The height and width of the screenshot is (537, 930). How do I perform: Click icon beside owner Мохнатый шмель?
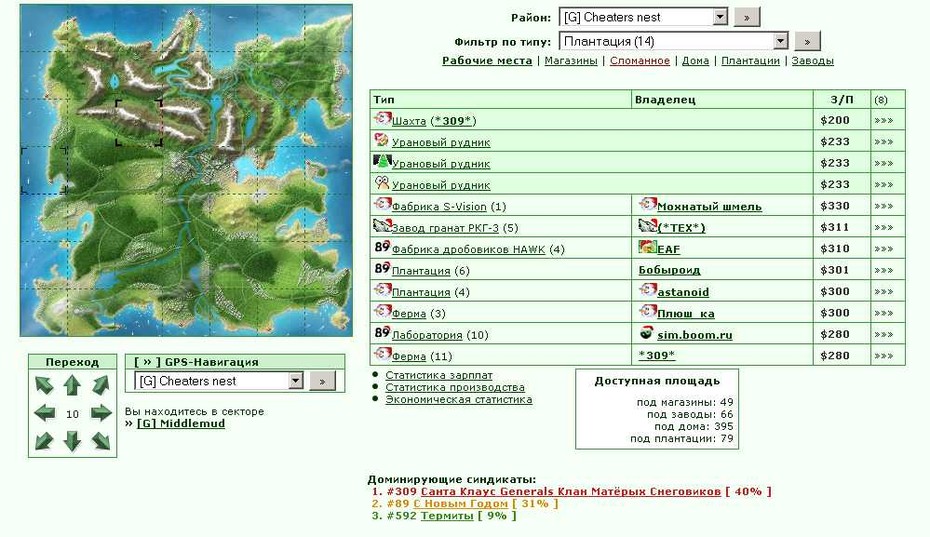click(647, 205)
